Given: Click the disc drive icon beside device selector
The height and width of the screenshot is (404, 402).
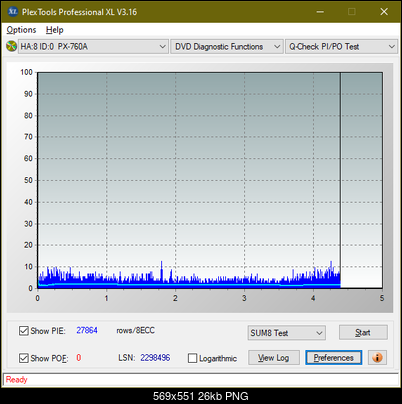Looking at the screenshot, I should pyautogui.click(x=11, y=46).
